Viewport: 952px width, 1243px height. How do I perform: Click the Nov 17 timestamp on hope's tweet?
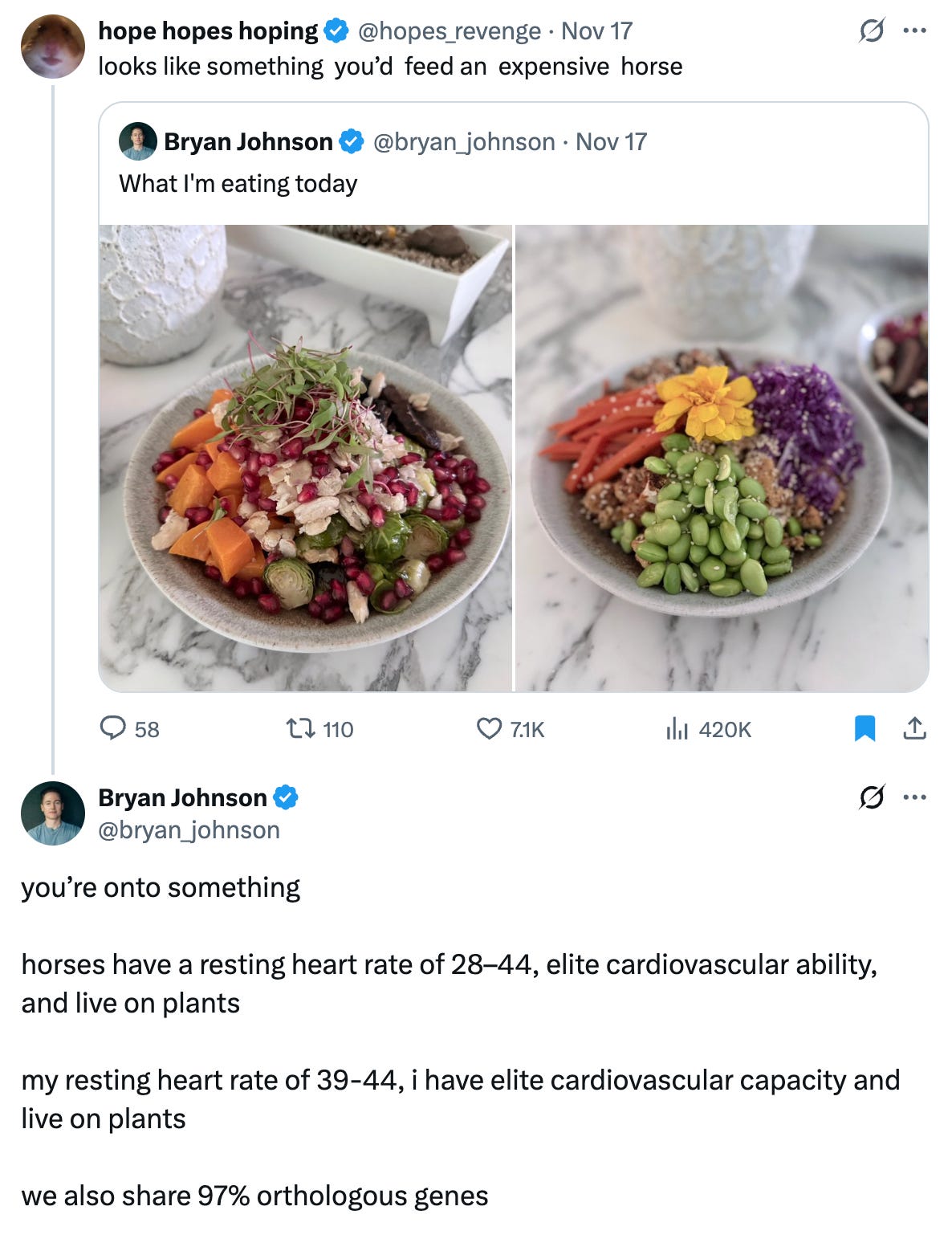[599, 31]
